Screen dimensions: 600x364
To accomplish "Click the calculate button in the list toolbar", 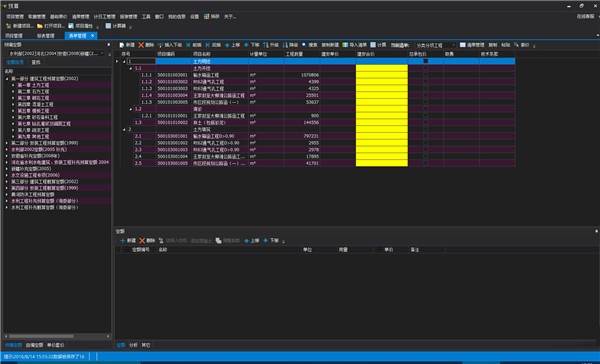I will click(378, 45).
